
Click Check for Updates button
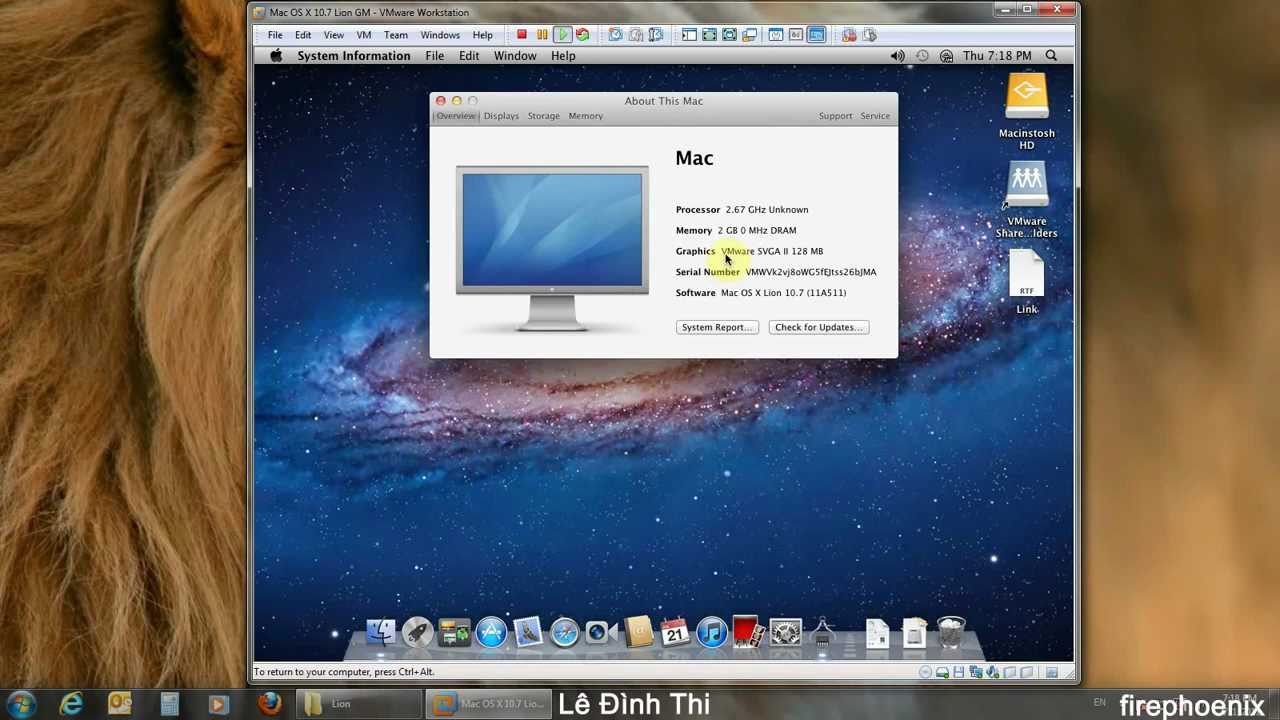818,327
